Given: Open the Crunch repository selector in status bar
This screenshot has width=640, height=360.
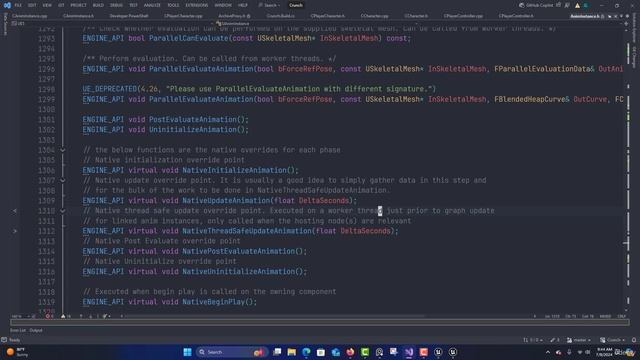Looking at the screenshot, I should 612,340.
